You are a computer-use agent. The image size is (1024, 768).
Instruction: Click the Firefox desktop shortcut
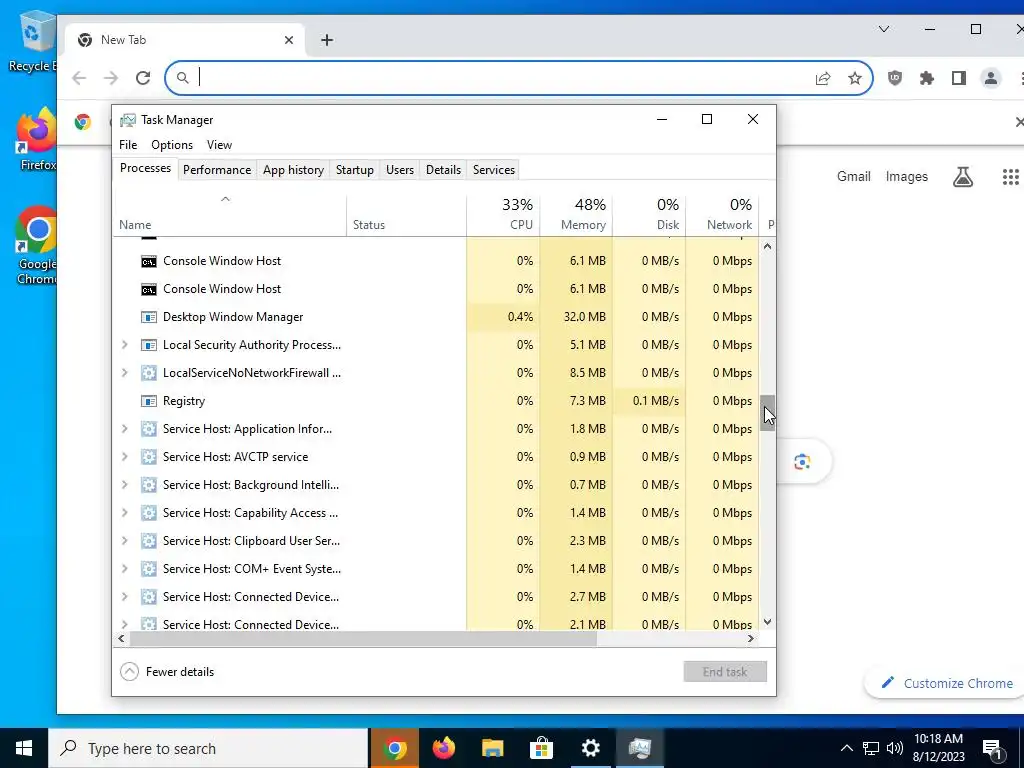click(x=37, y=140)
